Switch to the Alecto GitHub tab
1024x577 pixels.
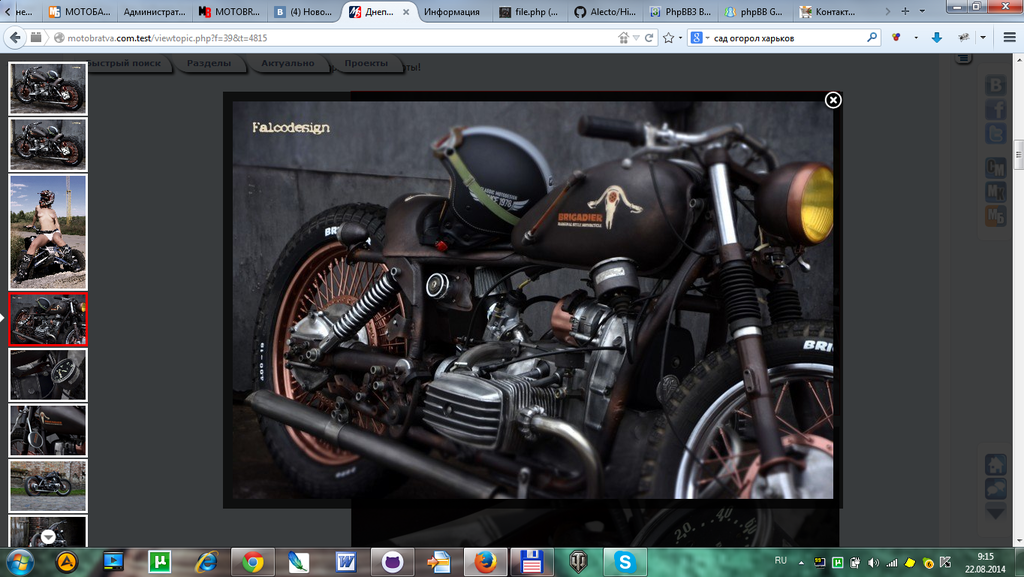[605, 12]
